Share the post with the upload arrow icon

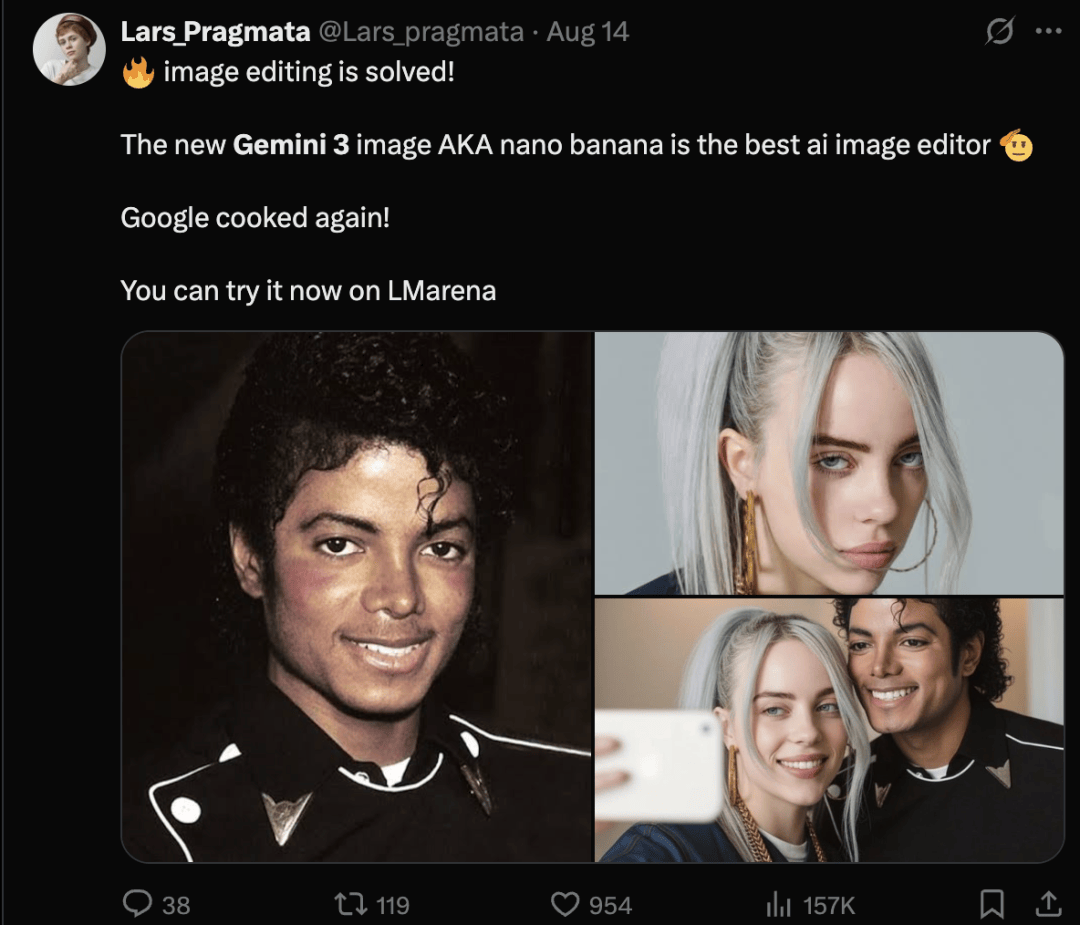pyautogui.click(x=1047, y=904)
